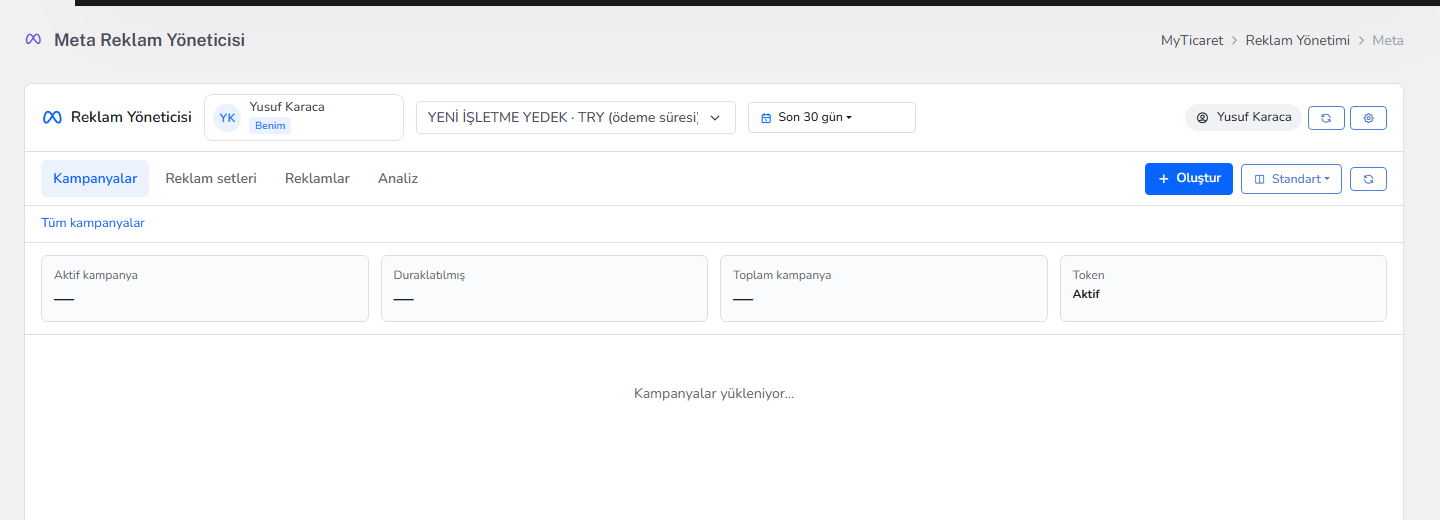
Task: Go to MyTicaret breadcrumb
Action: click(1192, 40)
